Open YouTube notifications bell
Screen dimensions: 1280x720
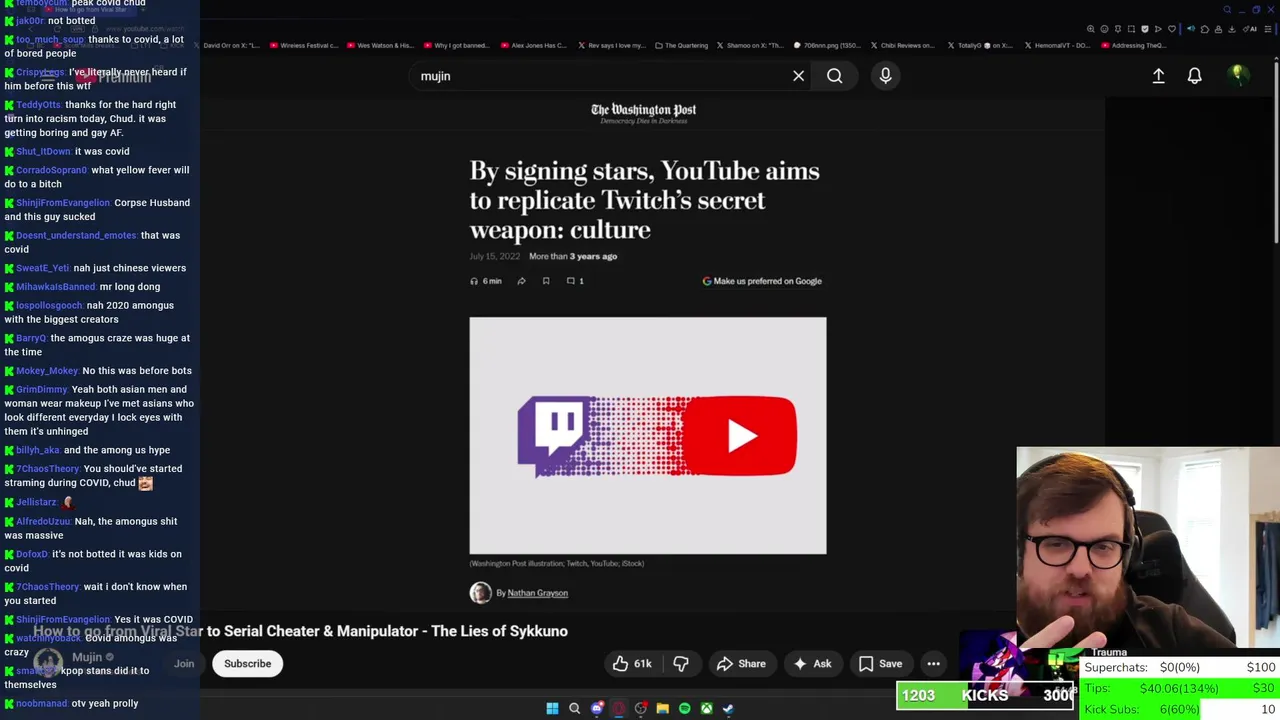point(1194,76)
